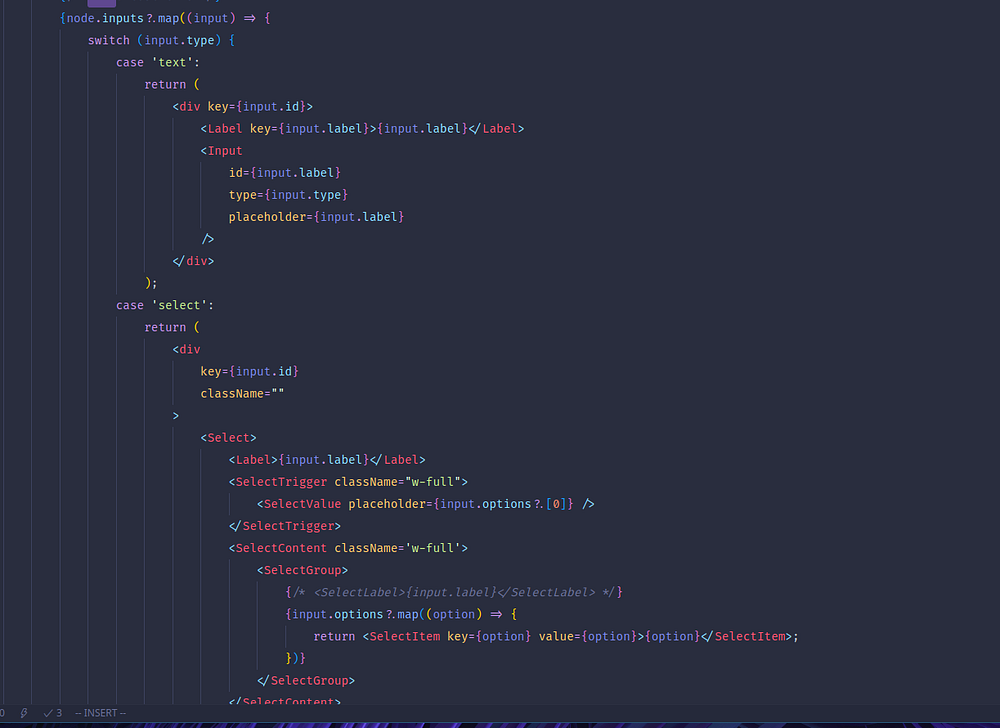
Task: Click "<SelectContent className='w-full'>" line
Action: pos(348,548)
